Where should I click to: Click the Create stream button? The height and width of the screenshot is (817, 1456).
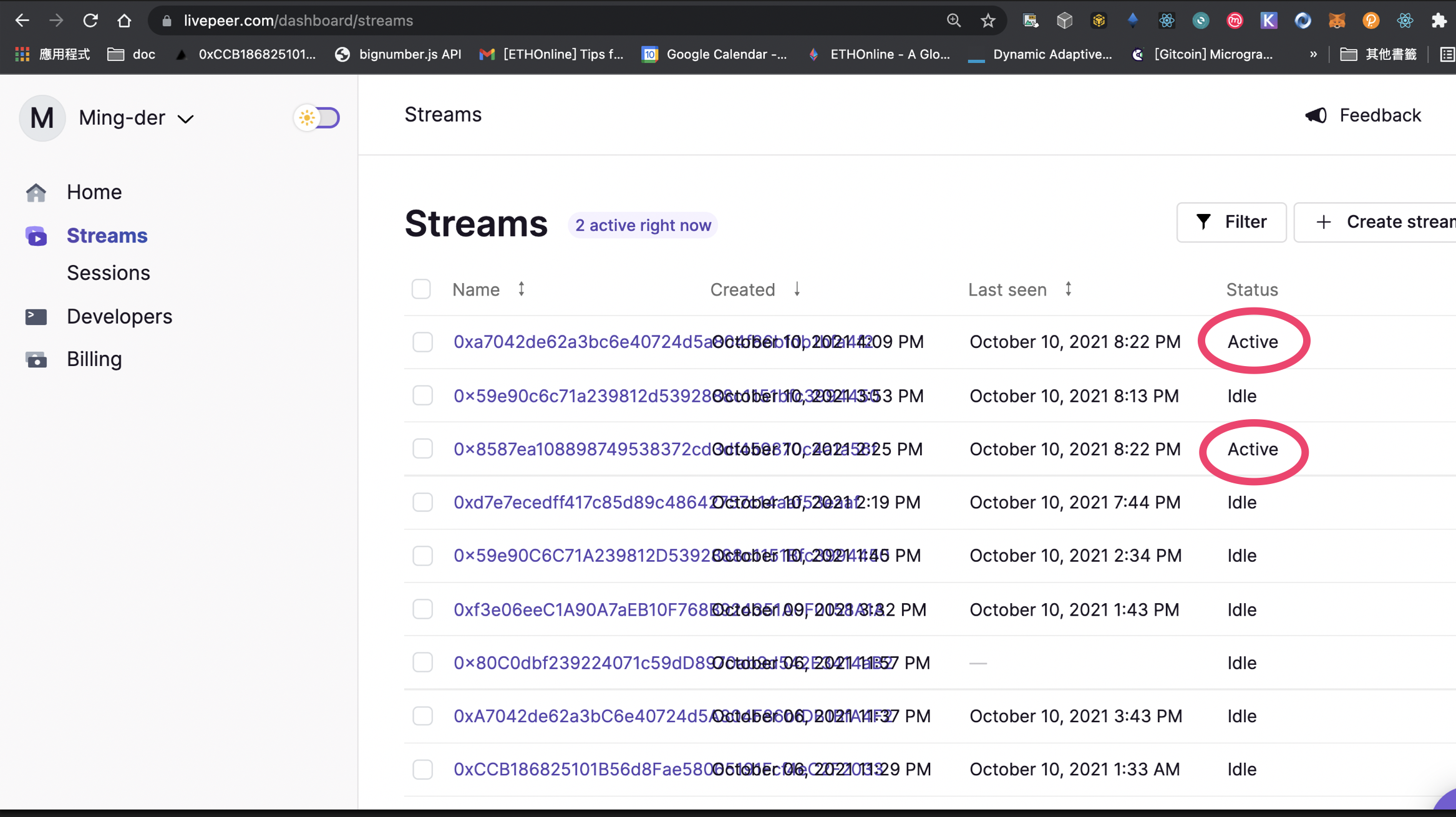(1385, 222)
